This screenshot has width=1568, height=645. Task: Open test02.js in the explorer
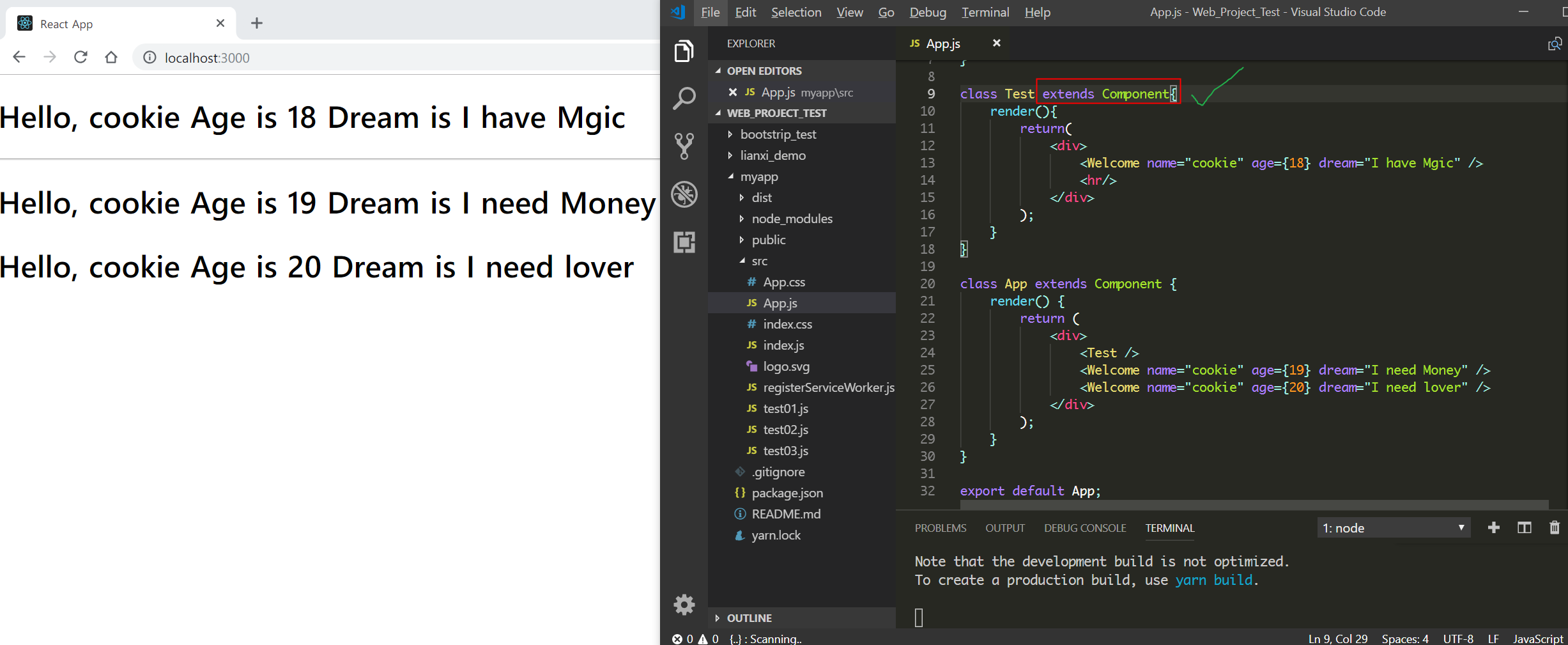[x=802, y=430]
